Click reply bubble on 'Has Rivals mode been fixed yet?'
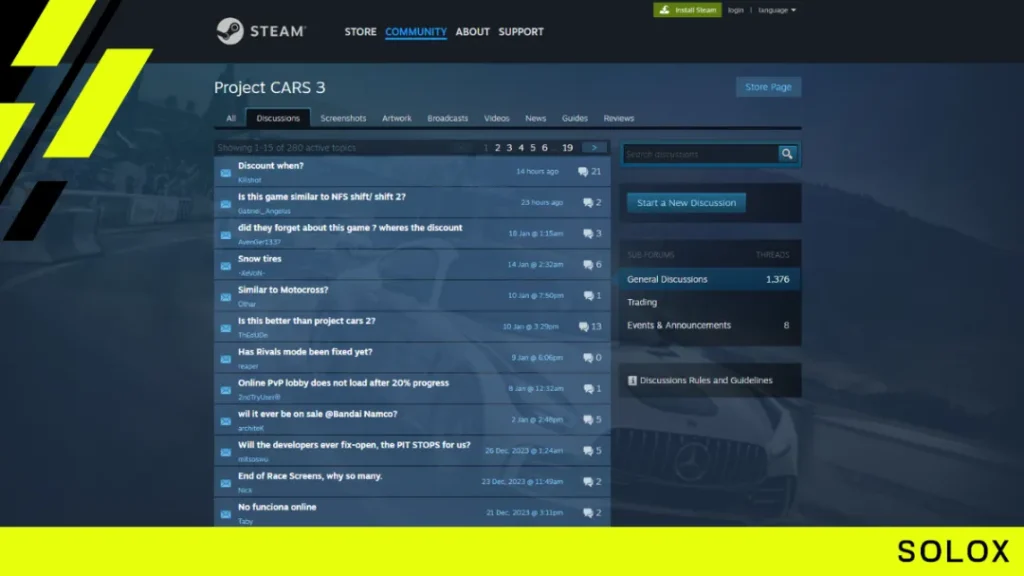 click(588, 358)
